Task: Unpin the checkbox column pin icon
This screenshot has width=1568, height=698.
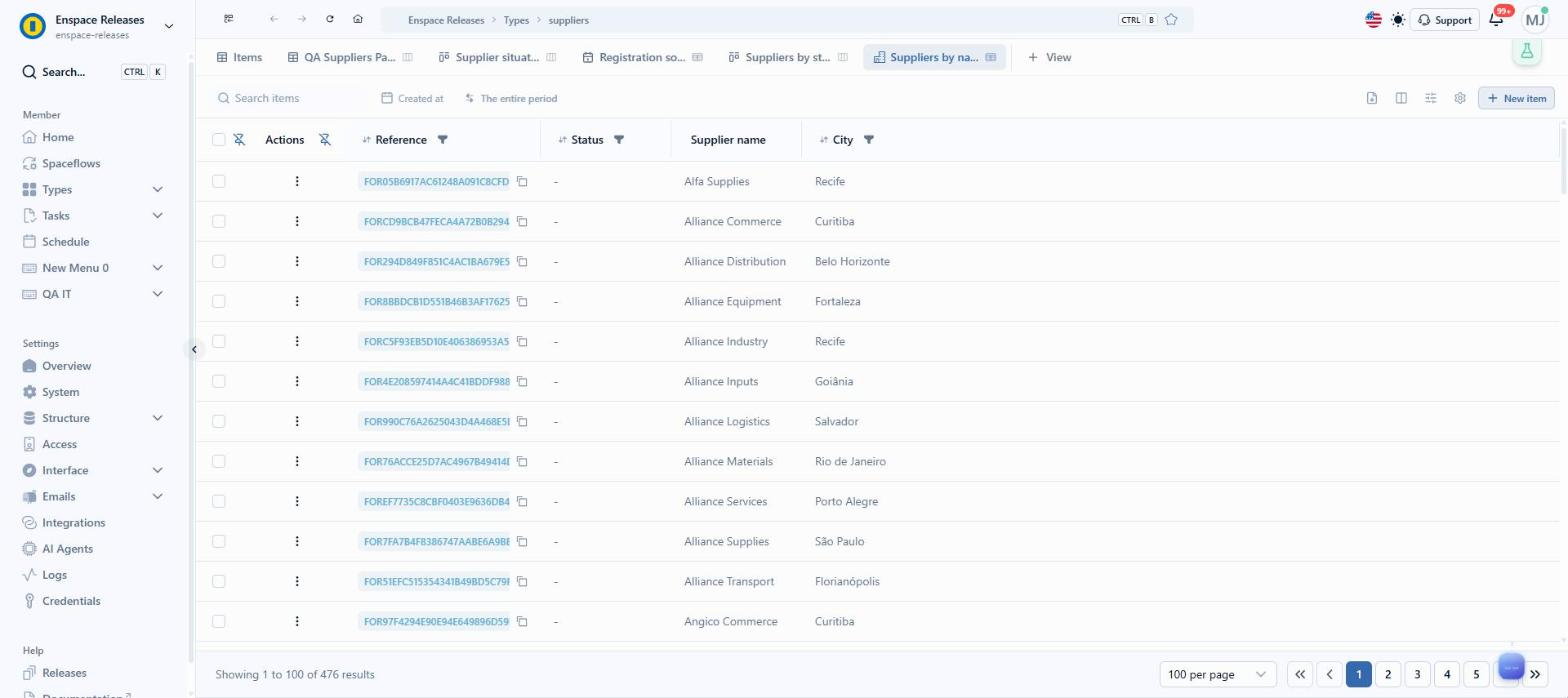Action: click(x=239, y=140)
